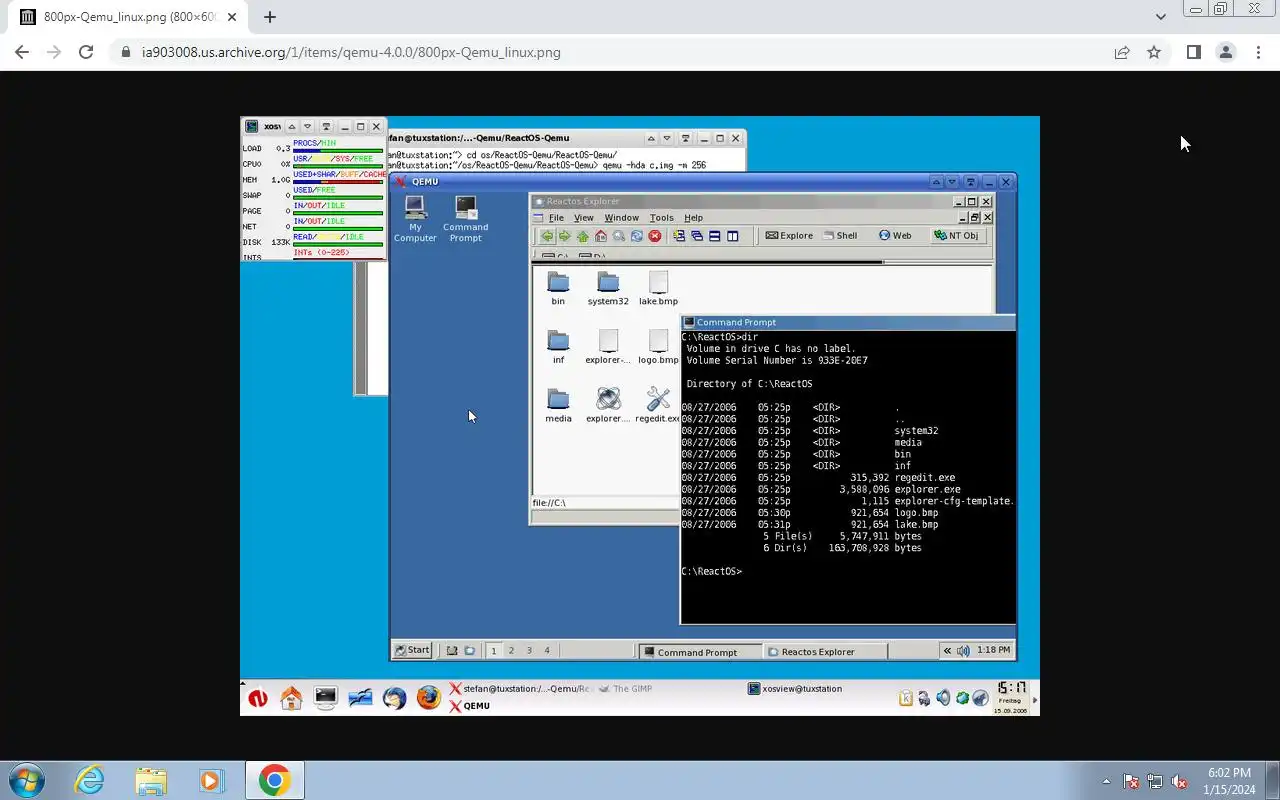Bookmark this page with star icon

1154,52
